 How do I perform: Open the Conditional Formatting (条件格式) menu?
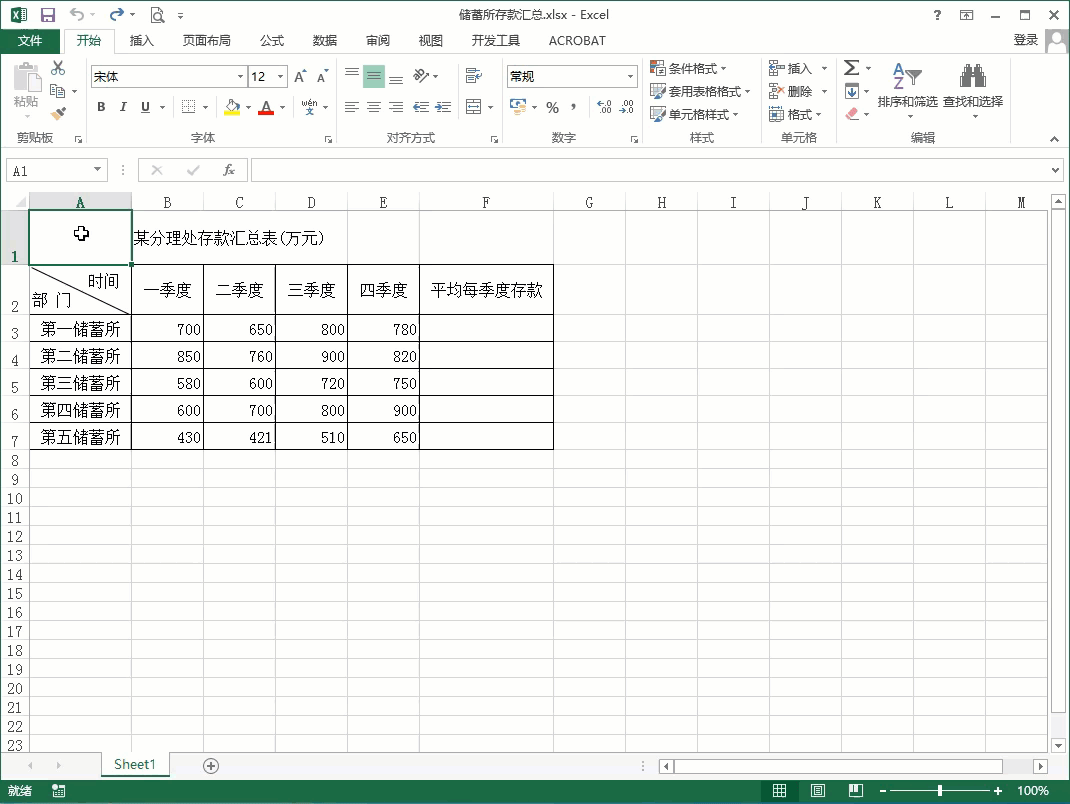pyautogui.click(x=693, y=68)
